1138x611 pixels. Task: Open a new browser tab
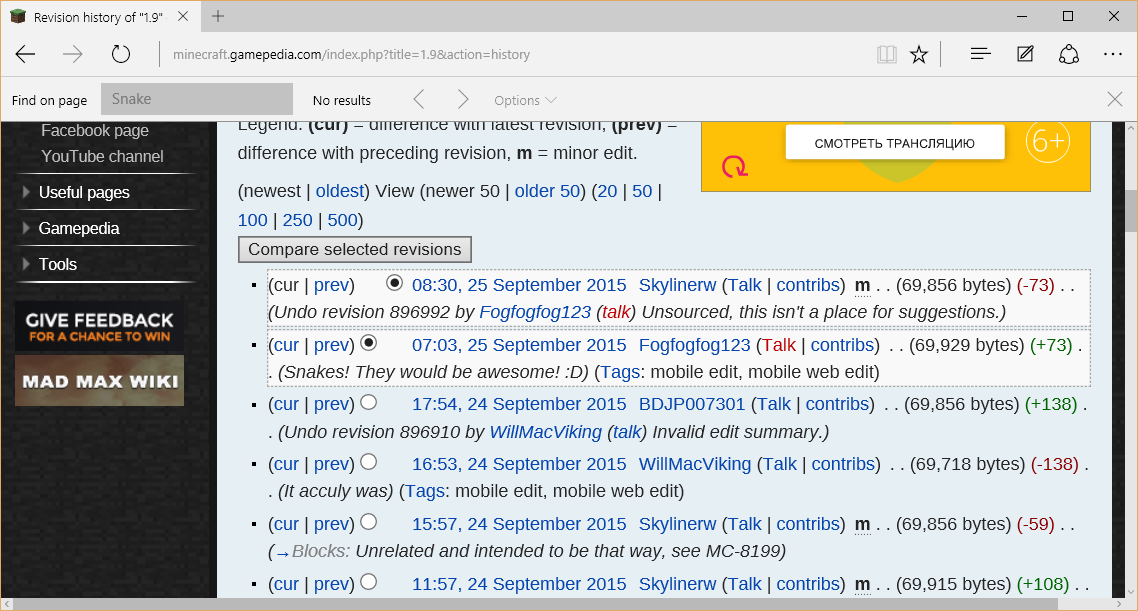pos(218,17)
